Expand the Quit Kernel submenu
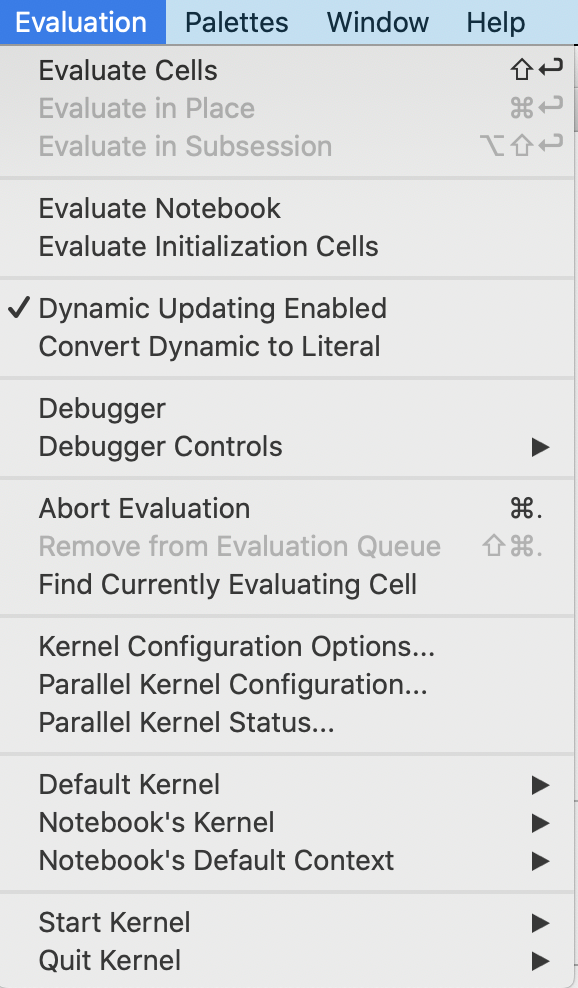The image size is (578, 988). 108,960
